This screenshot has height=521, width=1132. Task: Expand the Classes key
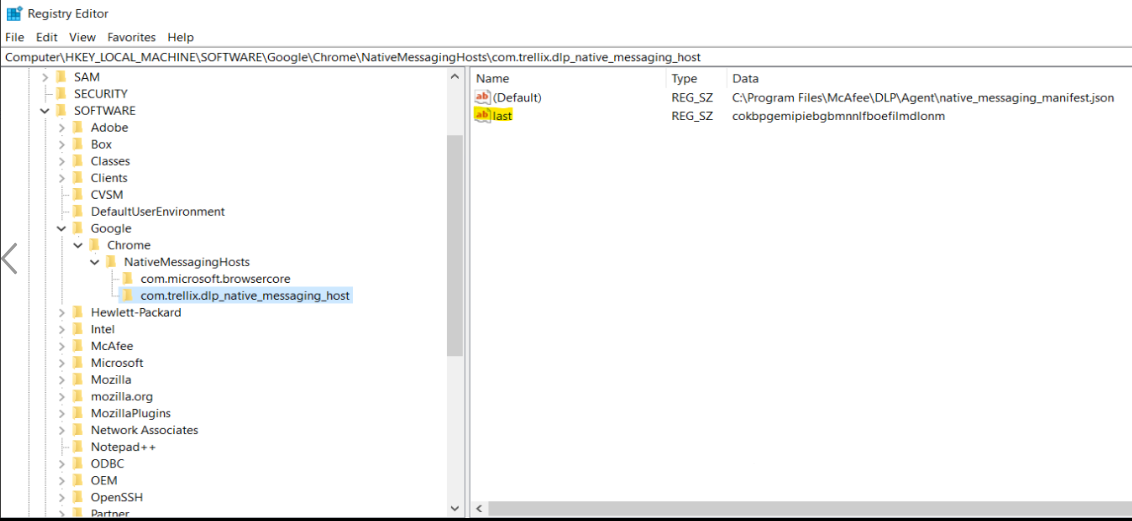pyautogui.click(x=62, y=161)
